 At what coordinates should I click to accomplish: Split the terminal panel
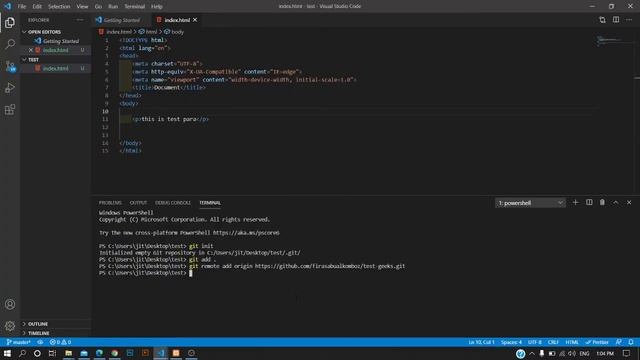coord(589,202)
